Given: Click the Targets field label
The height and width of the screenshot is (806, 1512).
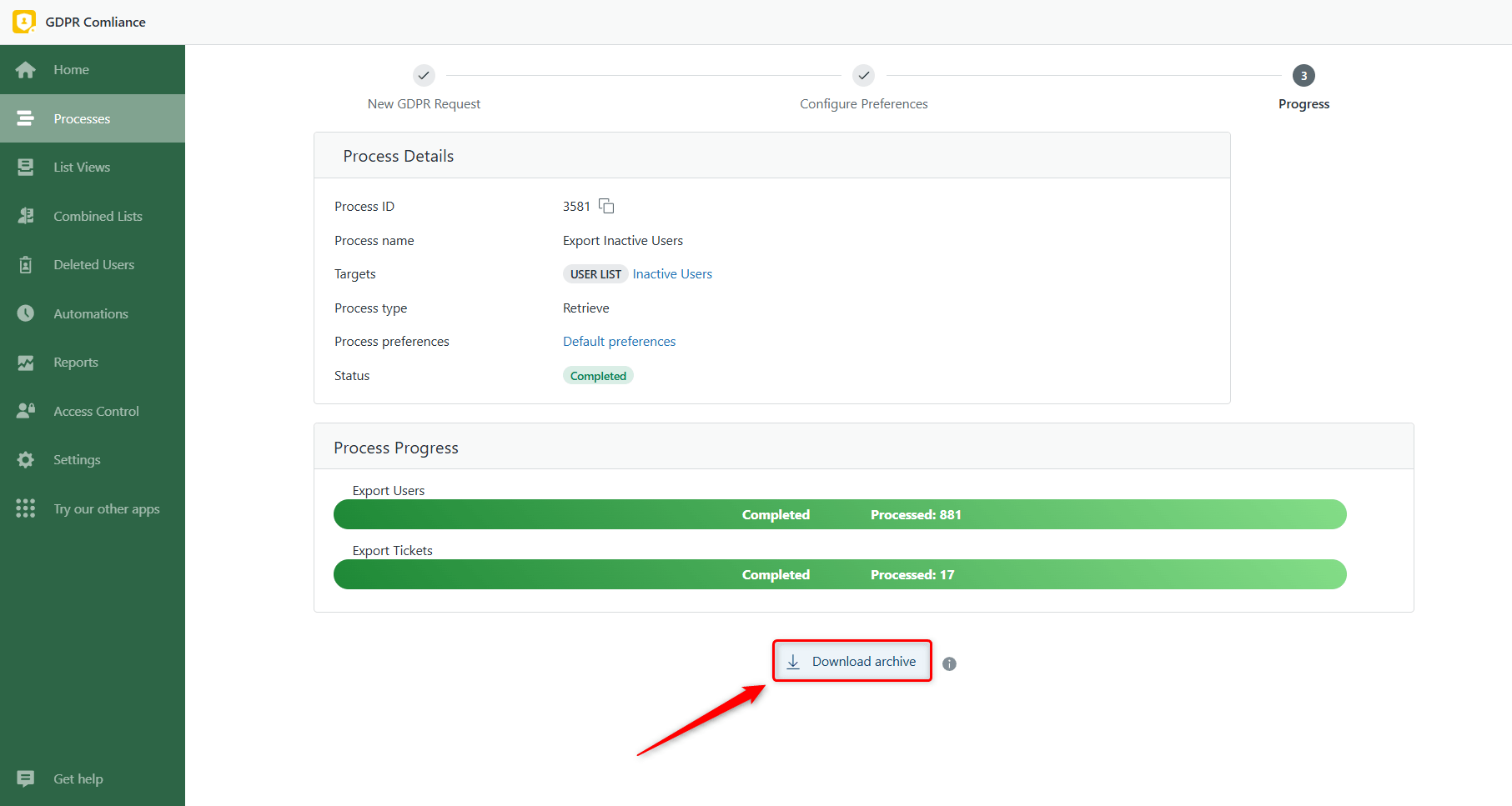Looking at the screenshot, I should 355,274.
